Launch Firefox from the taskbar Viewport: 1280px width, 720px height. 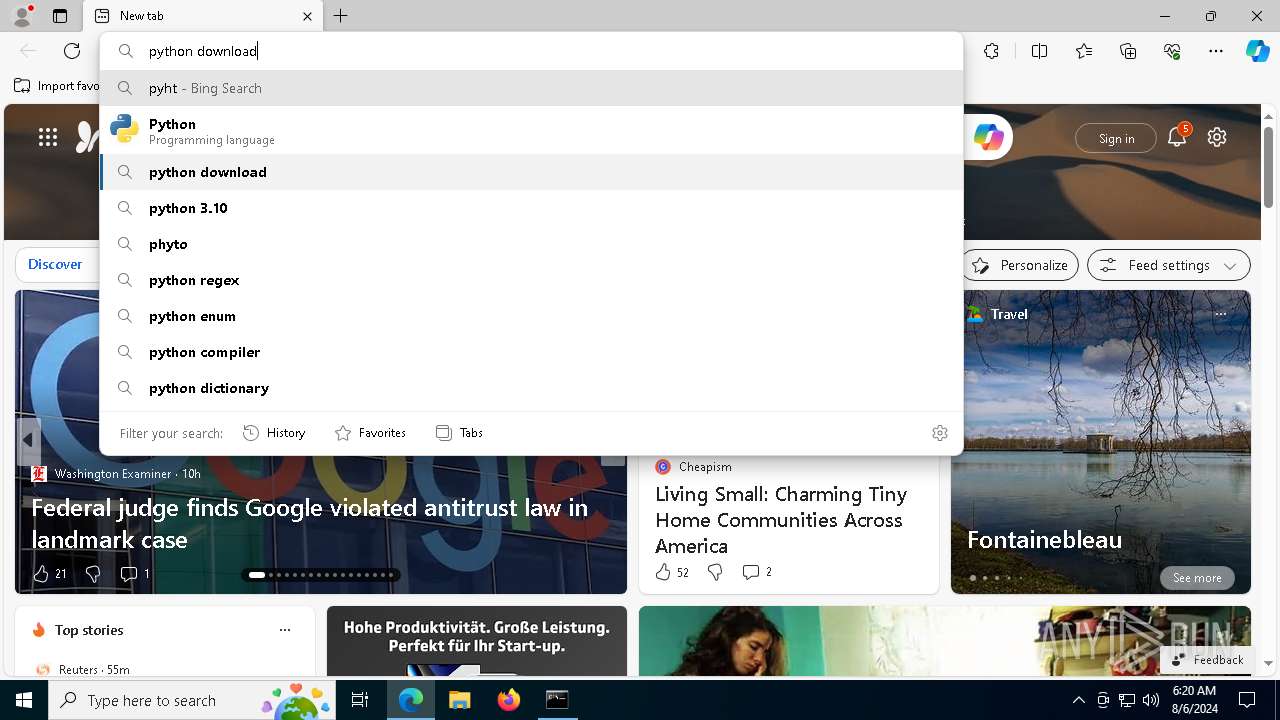coord(508,700)
